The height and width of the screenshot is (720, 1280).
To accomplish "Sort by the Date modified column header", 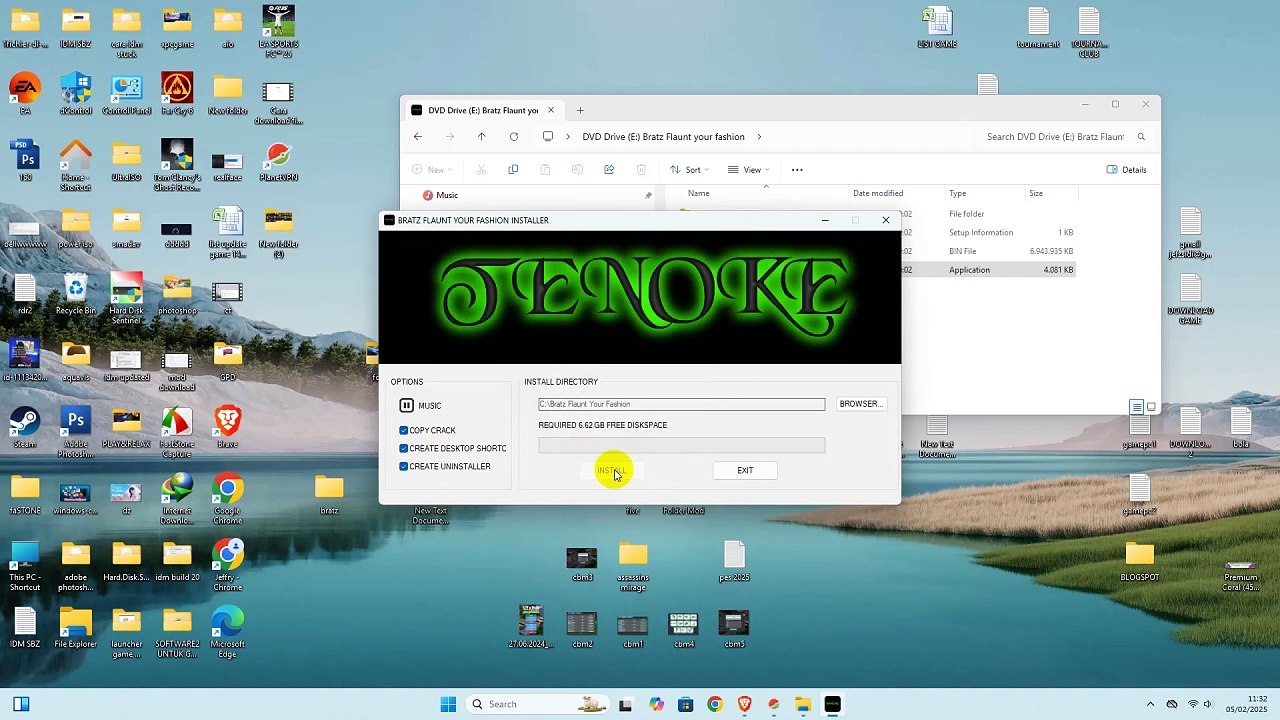I will click(878, 193).
